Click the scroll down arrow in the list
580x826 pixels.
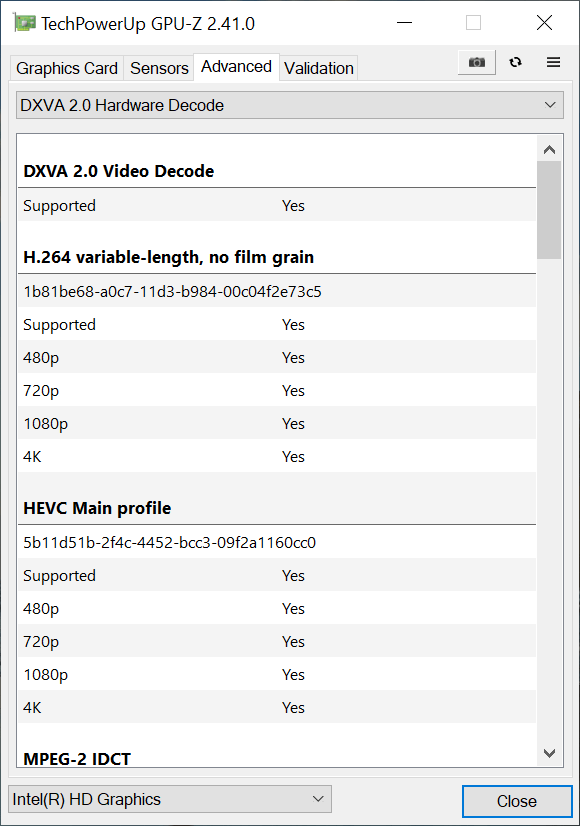point(549,753)
